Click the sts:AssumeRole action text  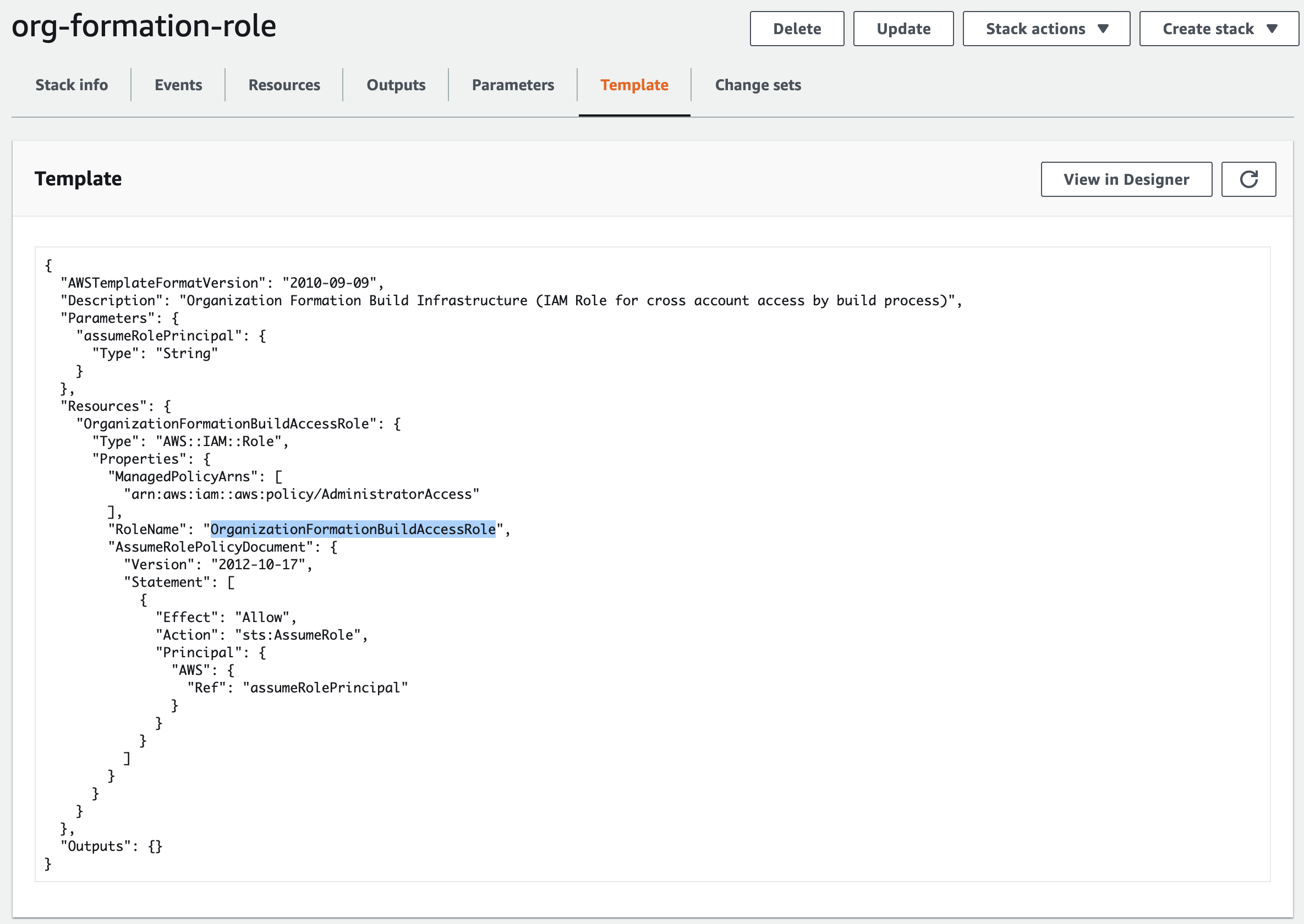pyautogui.click(x=298, y=635)
